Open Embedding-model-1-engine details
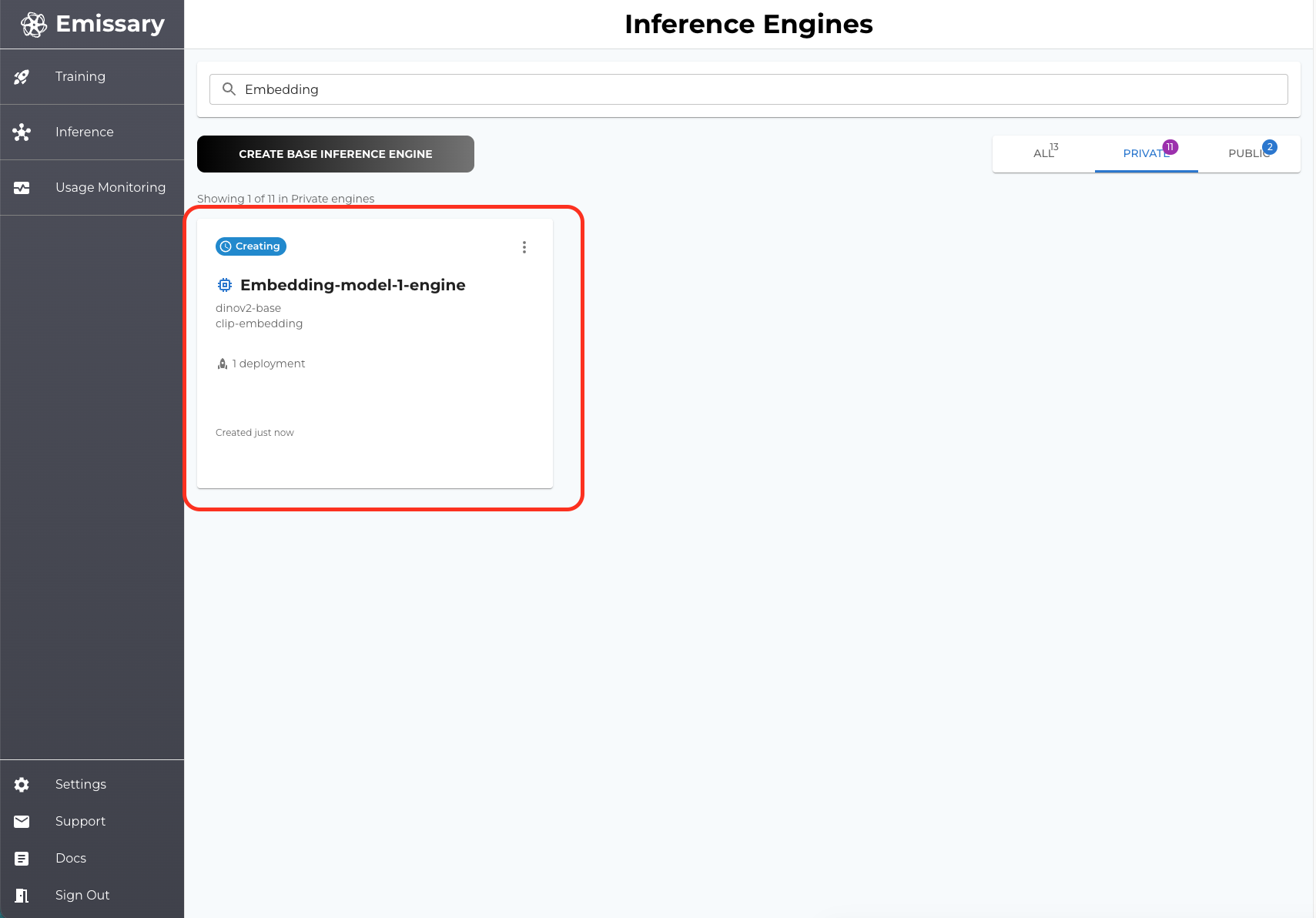 coord(352,284)
